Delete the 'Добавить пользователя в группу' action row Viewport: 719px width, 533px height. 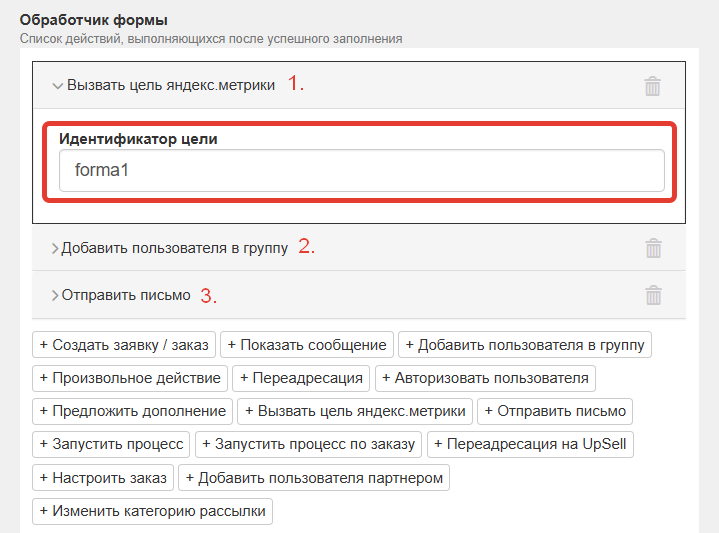pyautogui.click(x=653, y=248)
